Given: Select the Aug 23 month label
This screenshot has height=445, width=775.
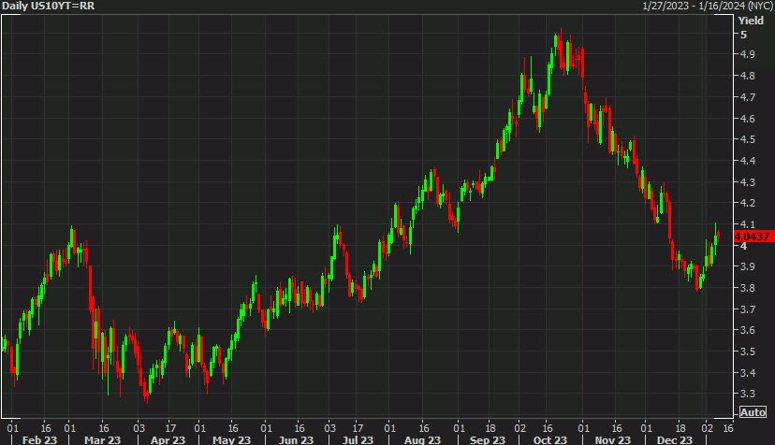Looking at the screenshot, I should [422, 440].
